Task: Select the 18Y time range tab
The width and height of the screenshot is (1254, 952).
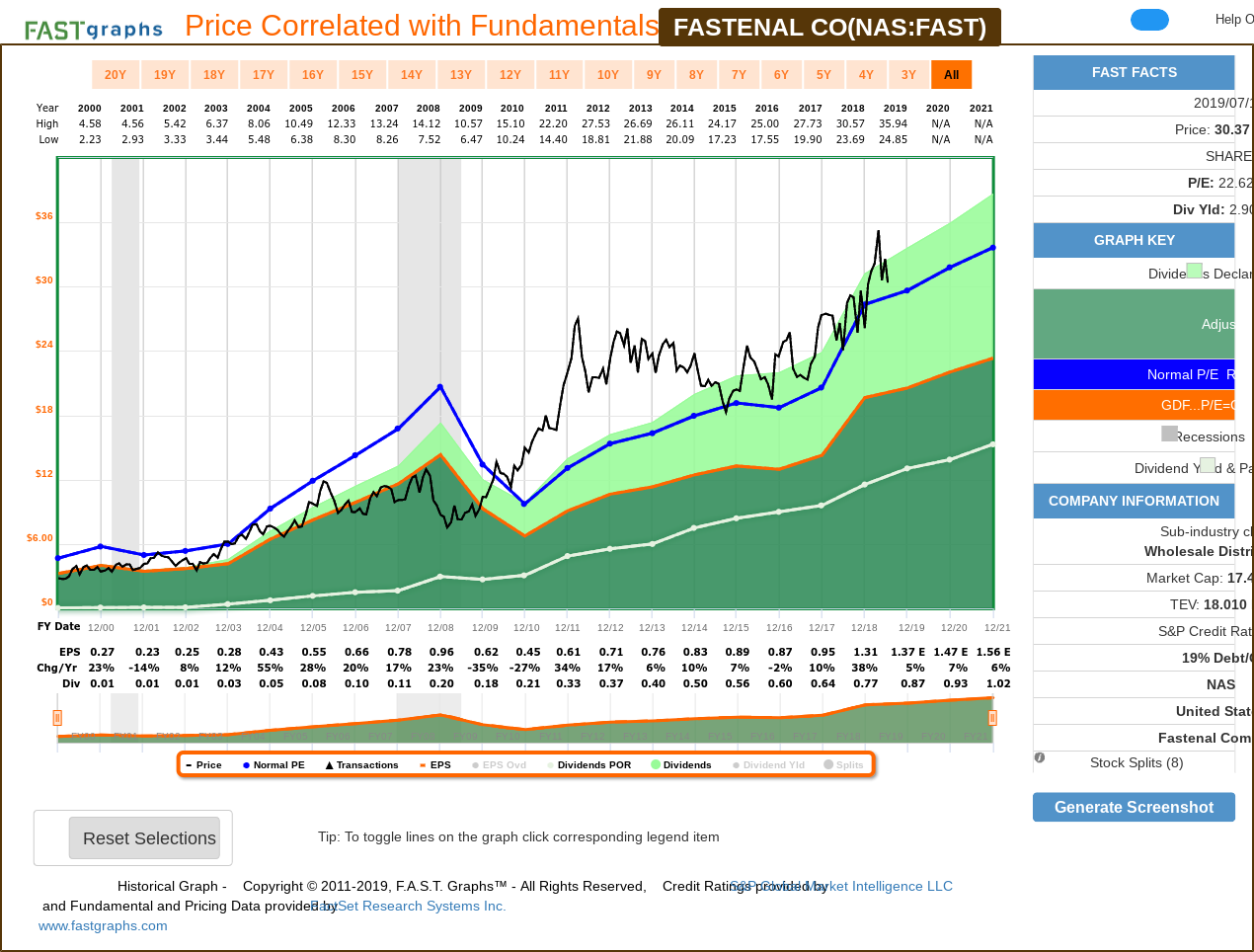Action: point(214,75)
